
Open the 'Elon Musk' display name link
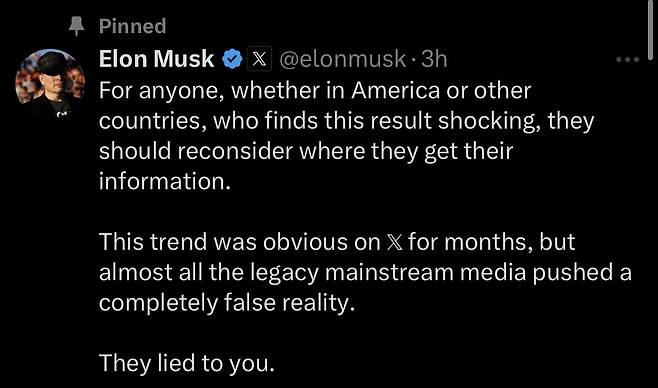click(x=157, y=59)
